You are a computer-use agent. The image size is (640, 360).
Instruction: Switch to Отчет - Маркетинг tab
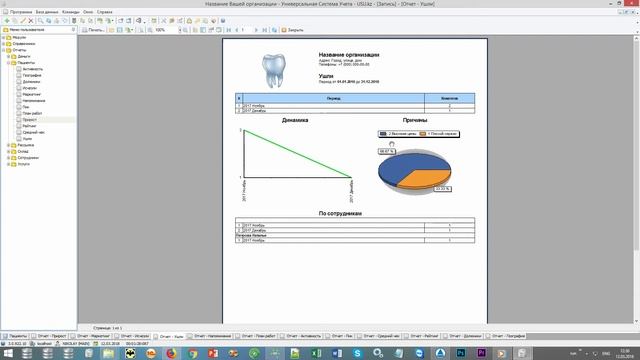pyautogui.click(x=90, y=336)
